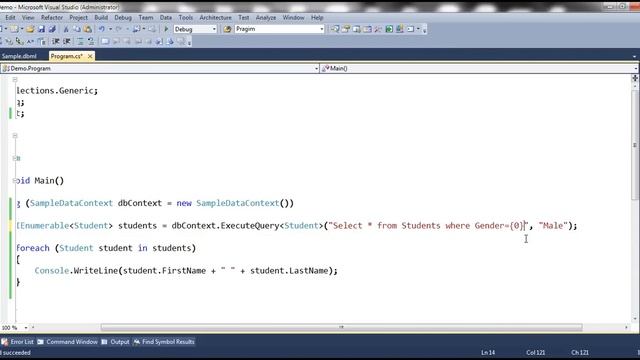Screen dimensions: 640x360
Task: Uncomment the selected lines
Action: pyautogui.click(x=91, y=41)
